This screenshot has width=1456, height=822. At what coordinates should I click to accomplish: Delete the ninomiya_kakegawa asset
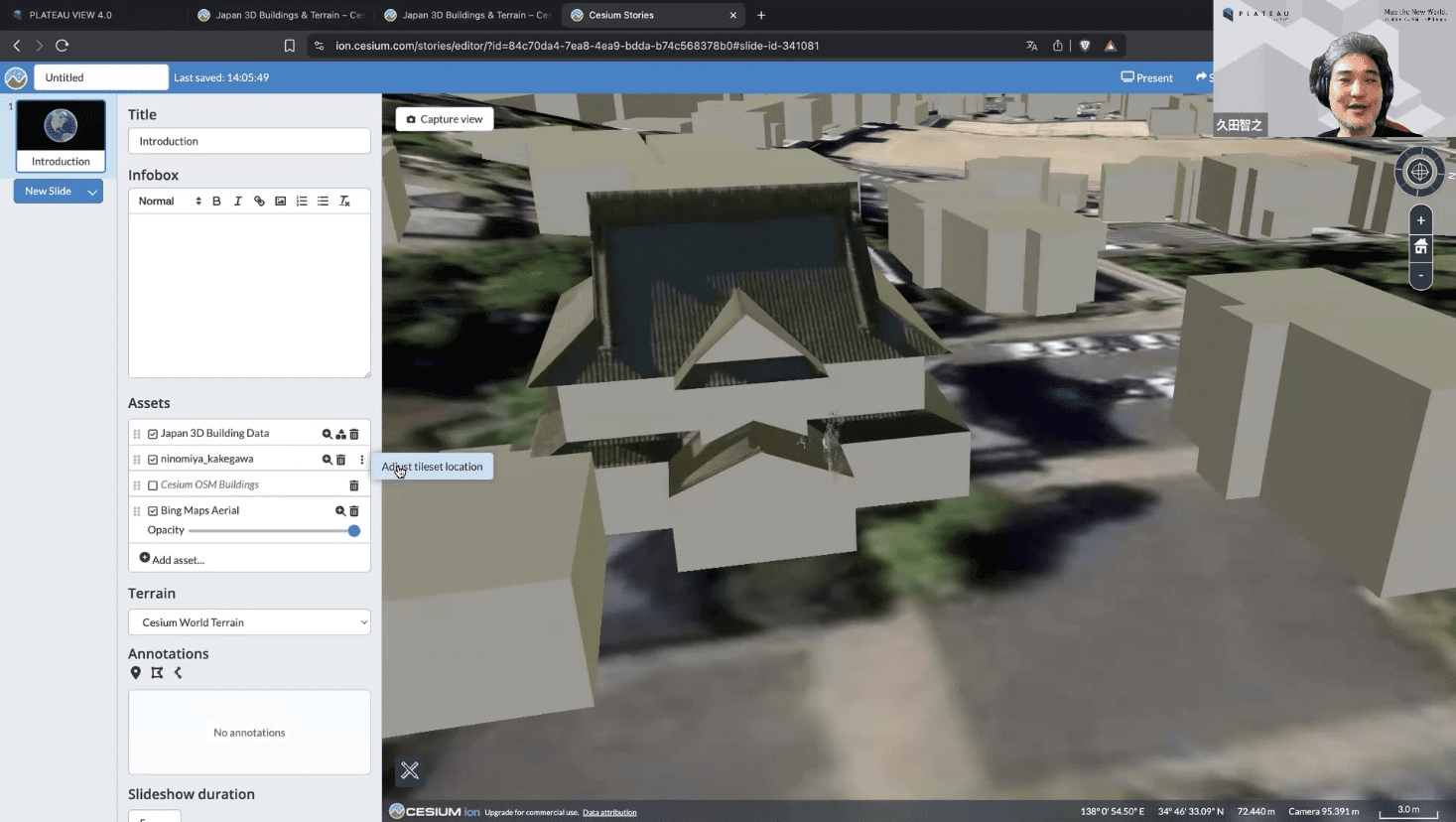340,460
